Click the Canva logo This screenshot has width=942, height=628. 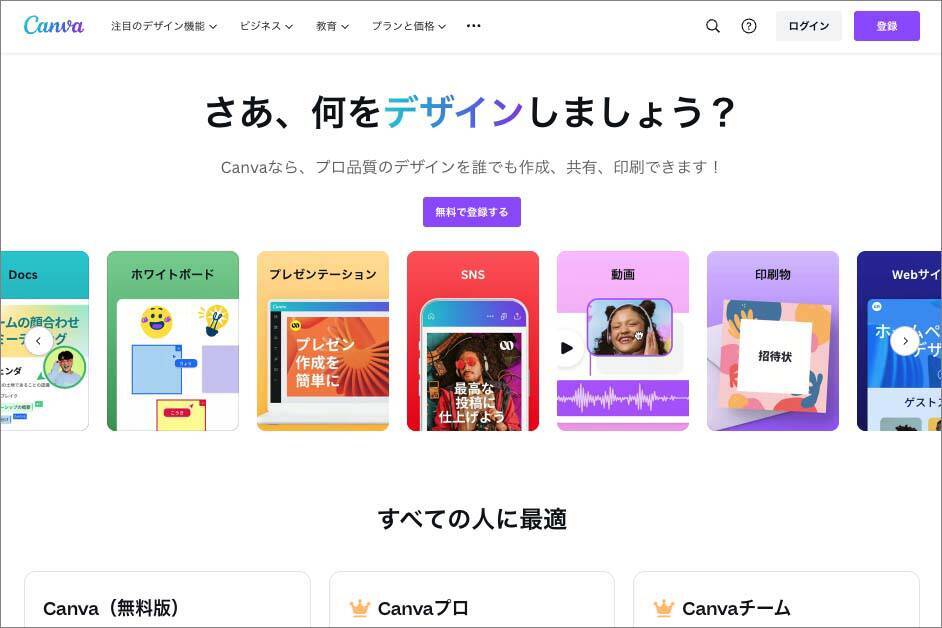(x=53, y=25)
